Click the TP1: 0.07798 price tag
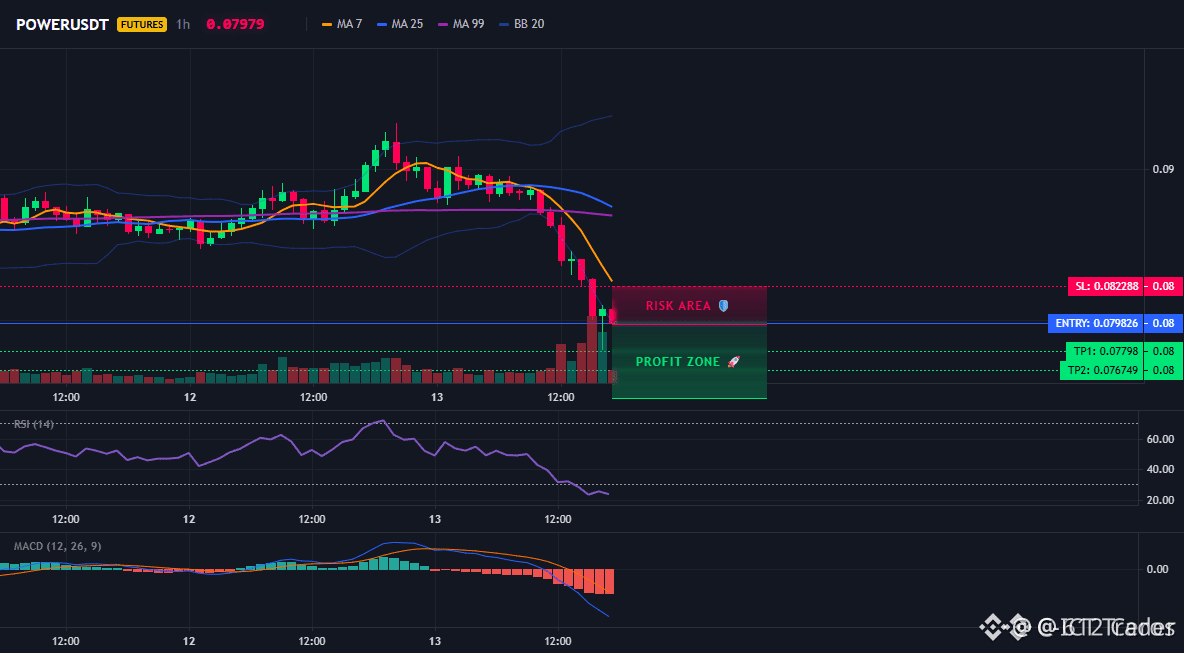 pos(1103,351)
